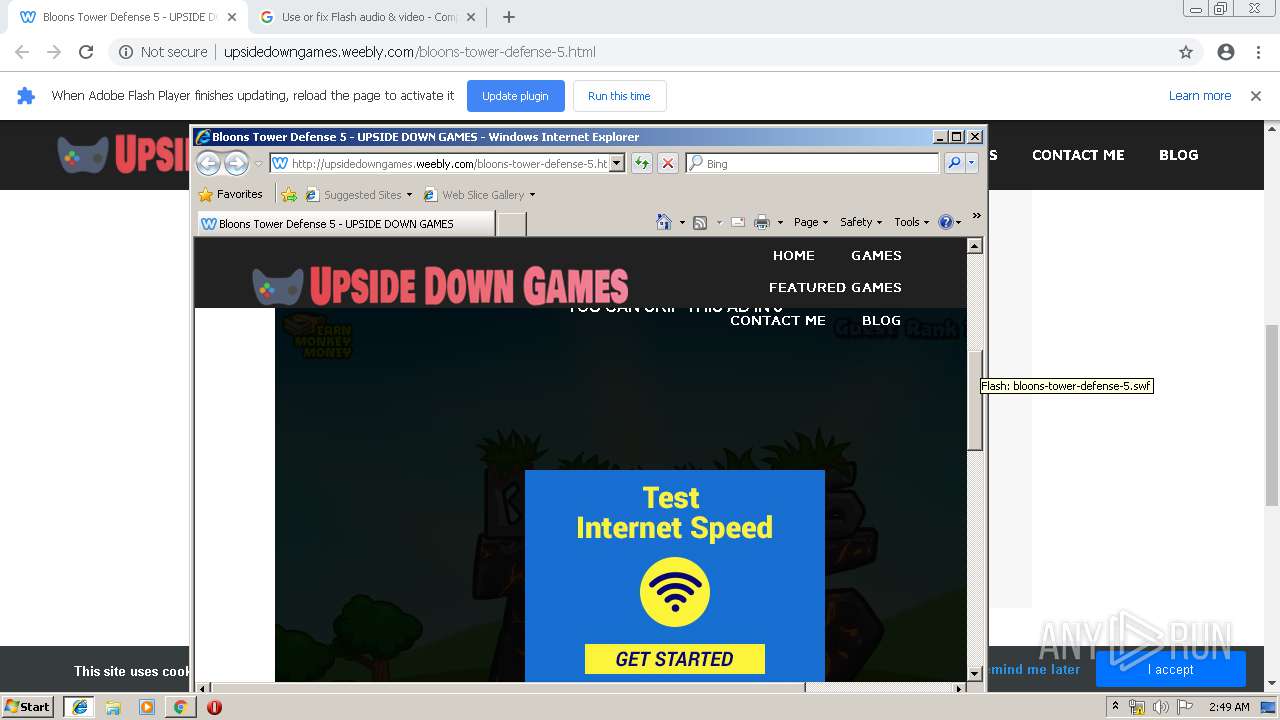Select the IE Bloons Tower Defense 5 tab
The image size is (1280, 720).
coord(345,224)
